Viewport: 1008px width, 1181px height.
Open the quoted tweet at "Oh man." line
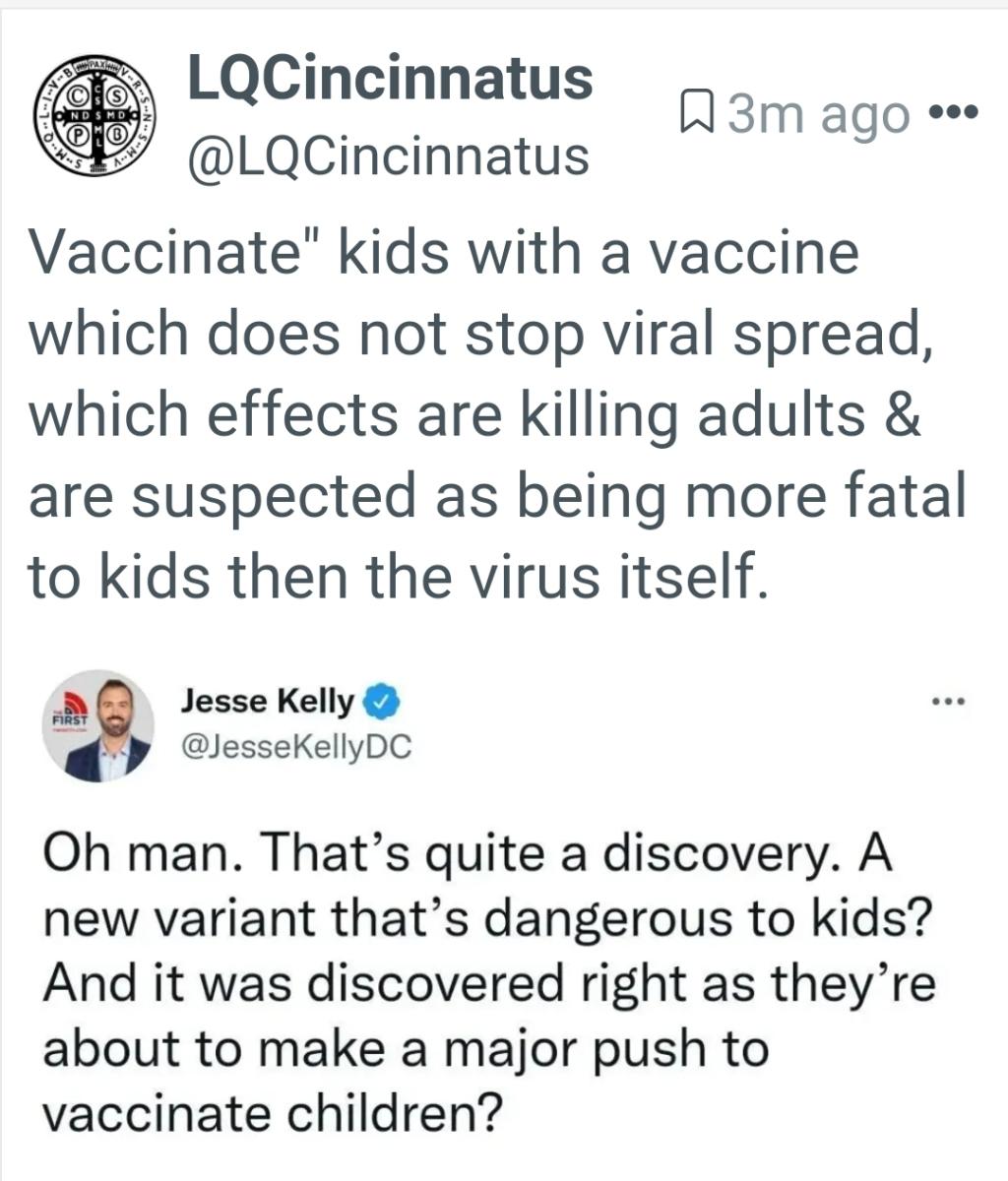pyautogui.click(x=467, y=853)
